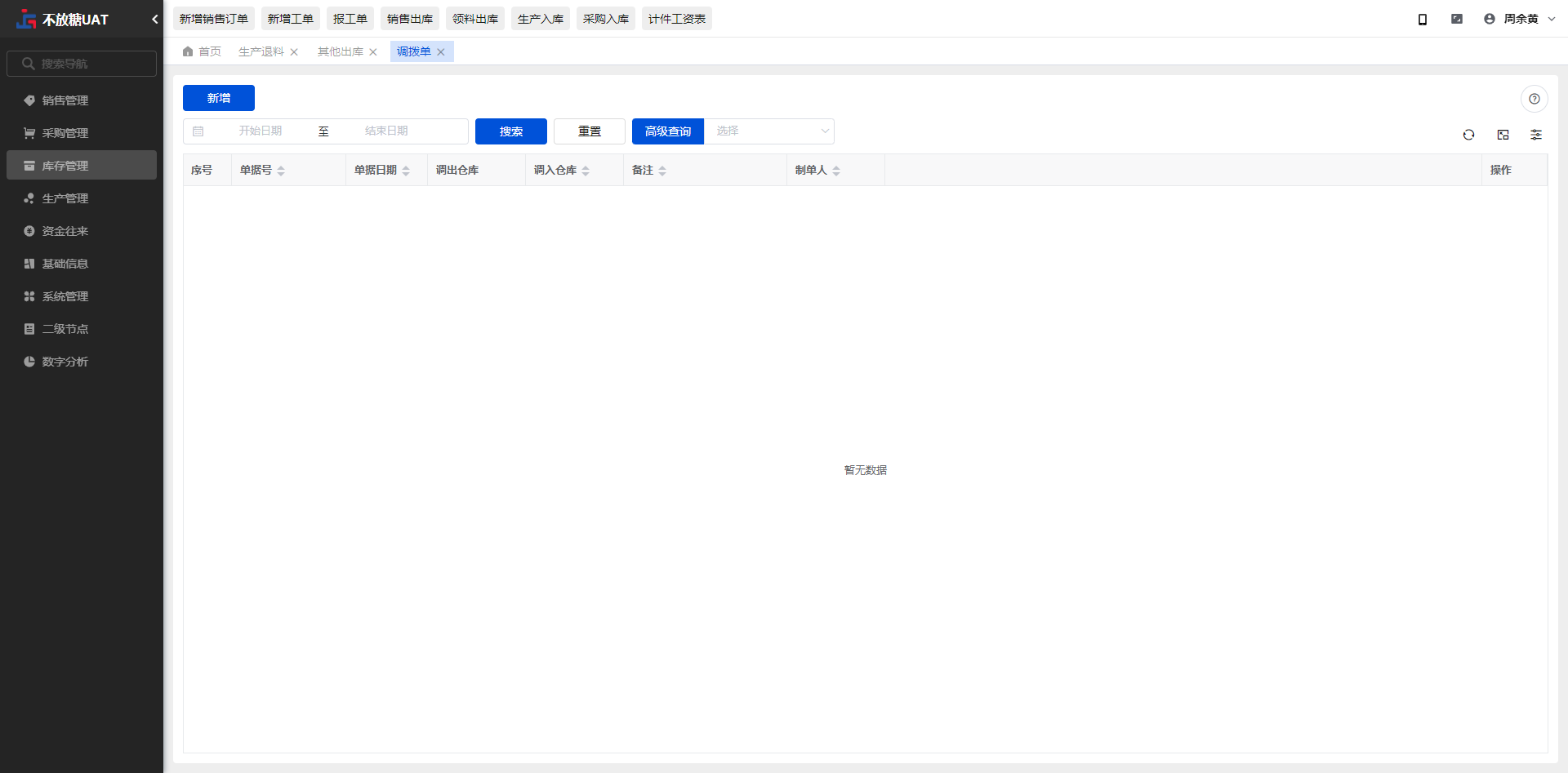
Task: Click the 搜索导航 search box
Action: (82, 64)
